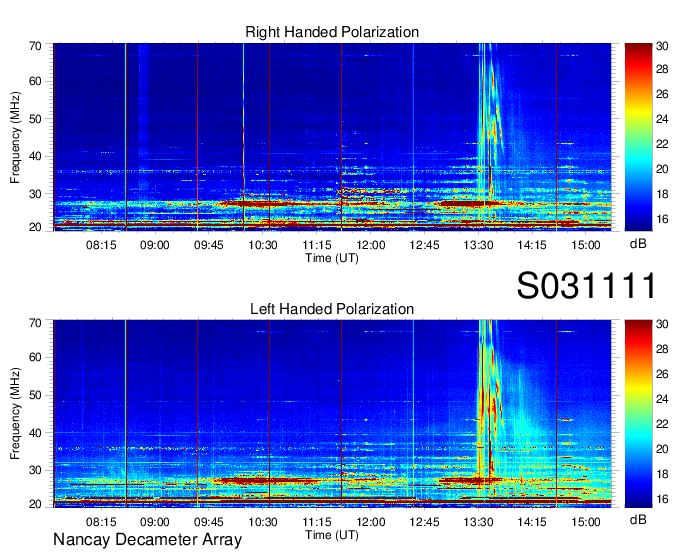Click the Left Handed Polarization dB color bar
This screenshot has width=680, height=552.
click(x=638, y=414)
